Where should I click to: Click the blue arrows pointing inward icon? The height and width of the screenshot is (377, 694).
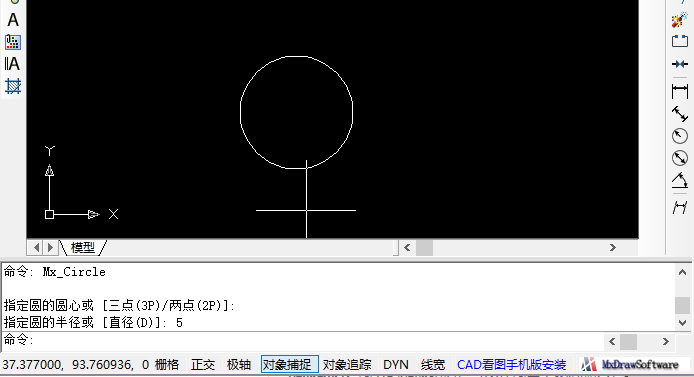point(679,64)
